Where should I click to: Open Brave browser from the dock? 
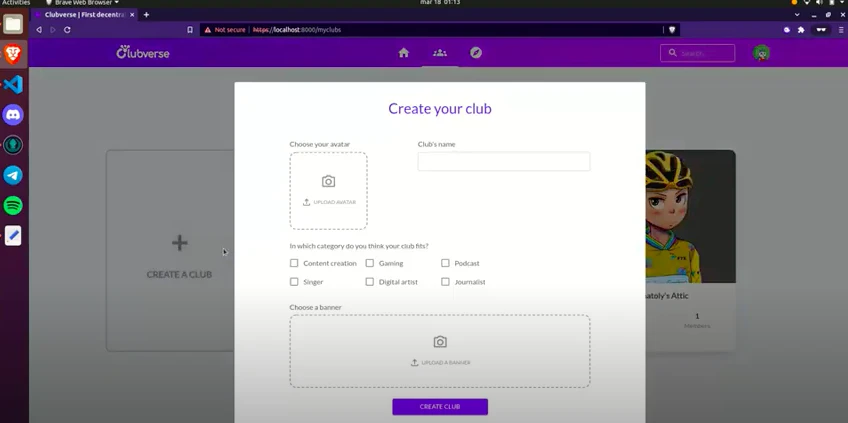click(x=12, y=54)
